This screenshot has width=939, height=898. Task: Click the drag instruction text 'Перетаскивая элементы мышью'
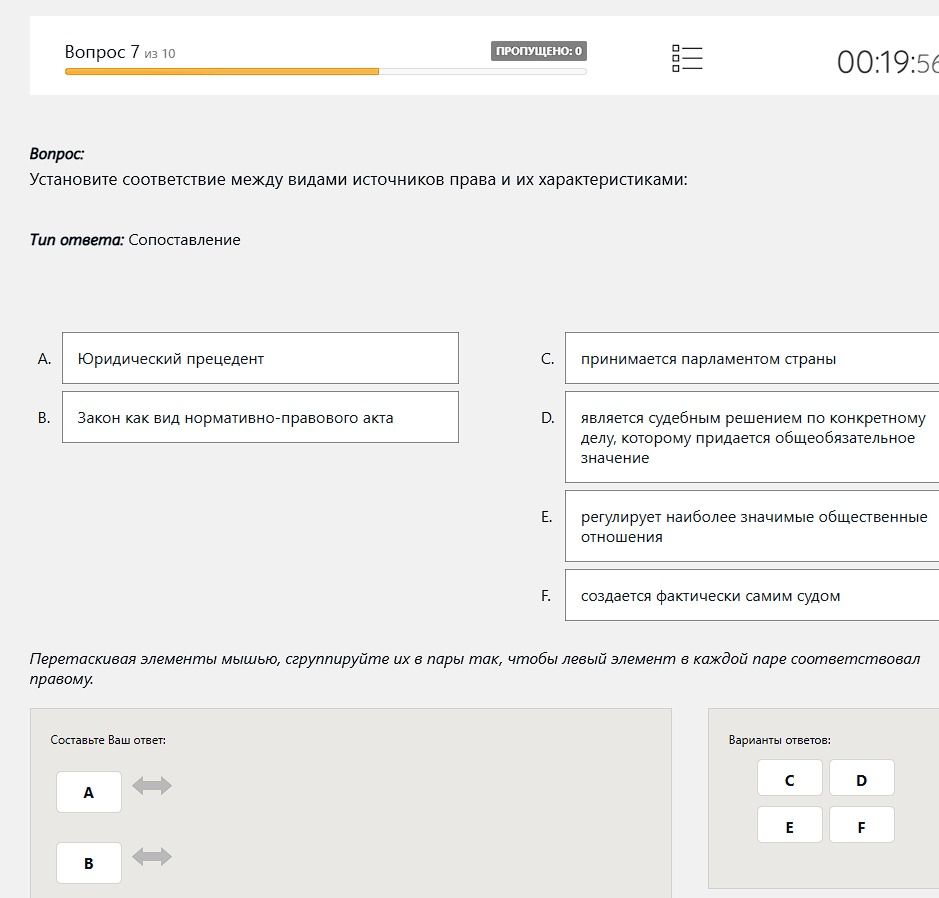click(474, 668)
